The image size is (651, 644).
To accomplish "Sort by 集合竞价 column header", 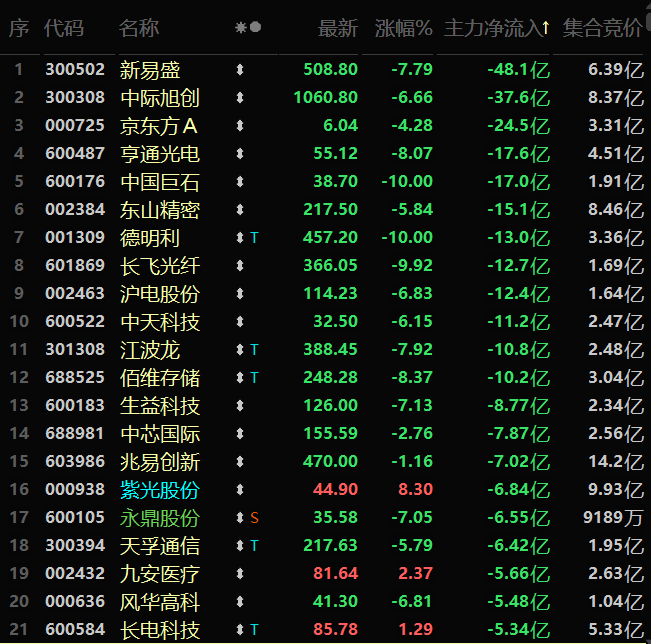I will pos(602,28).
